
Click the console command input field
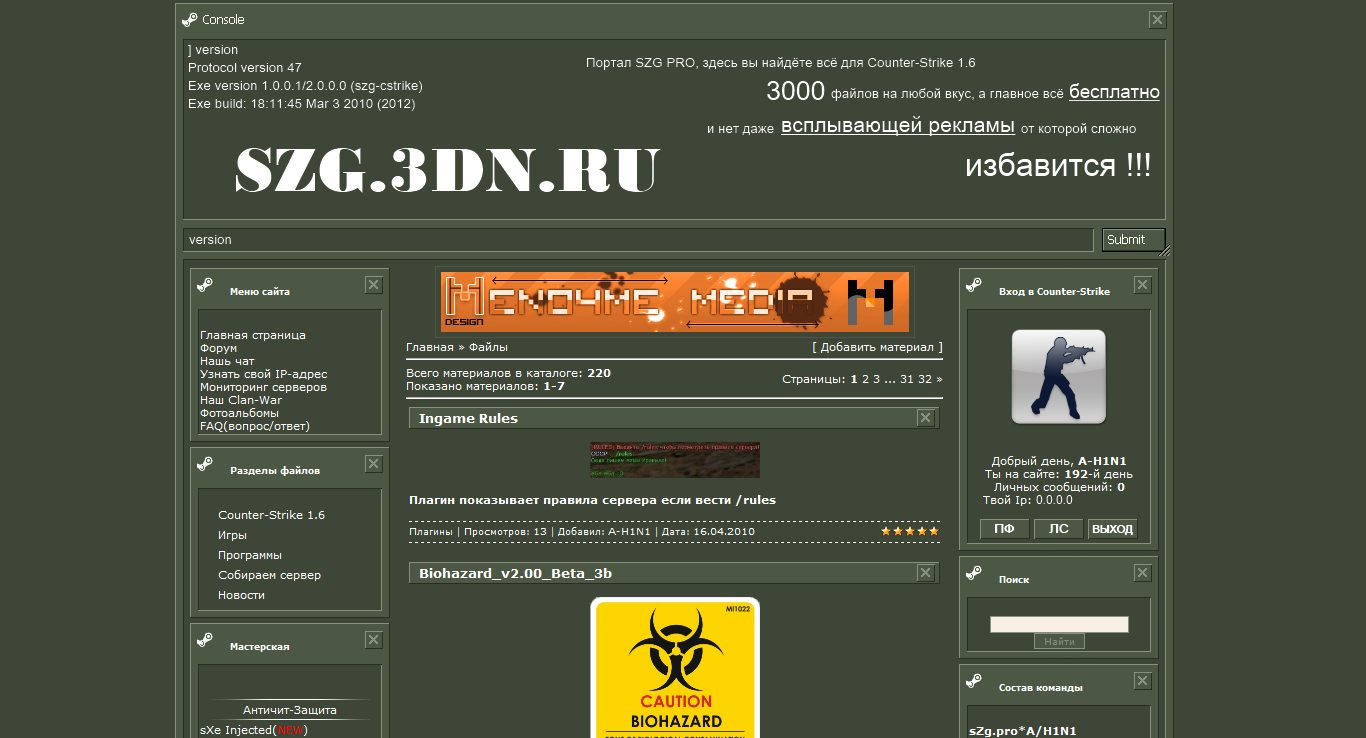tap(638, 240)
